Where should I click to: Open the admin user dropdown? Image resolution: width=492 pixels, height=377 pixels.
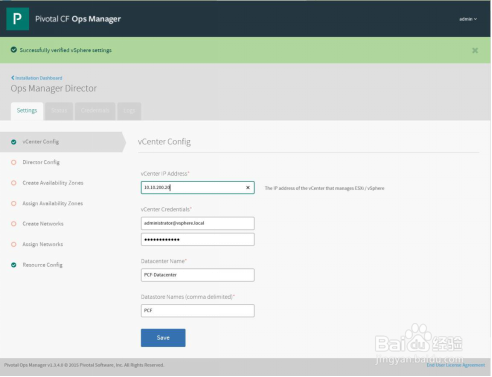coord(468,19)
